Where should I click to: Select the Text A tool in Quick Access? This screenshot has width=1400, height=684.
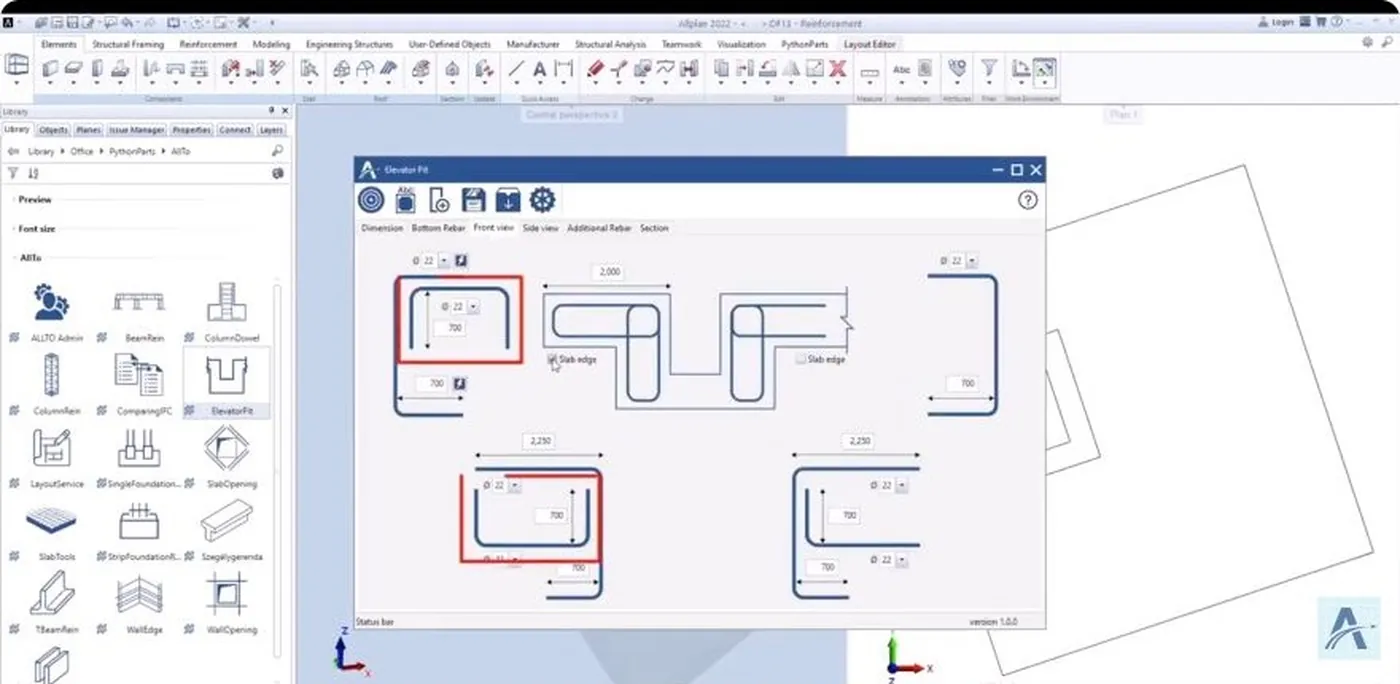(539, 69)
